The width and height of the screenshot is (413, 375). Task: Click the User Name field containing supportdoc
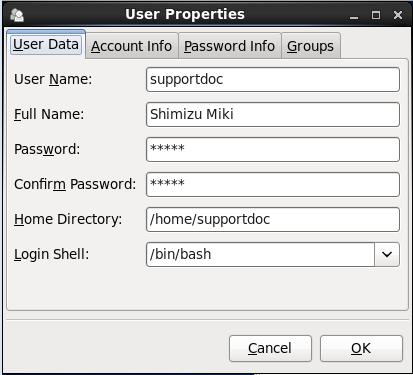(273, 79)
